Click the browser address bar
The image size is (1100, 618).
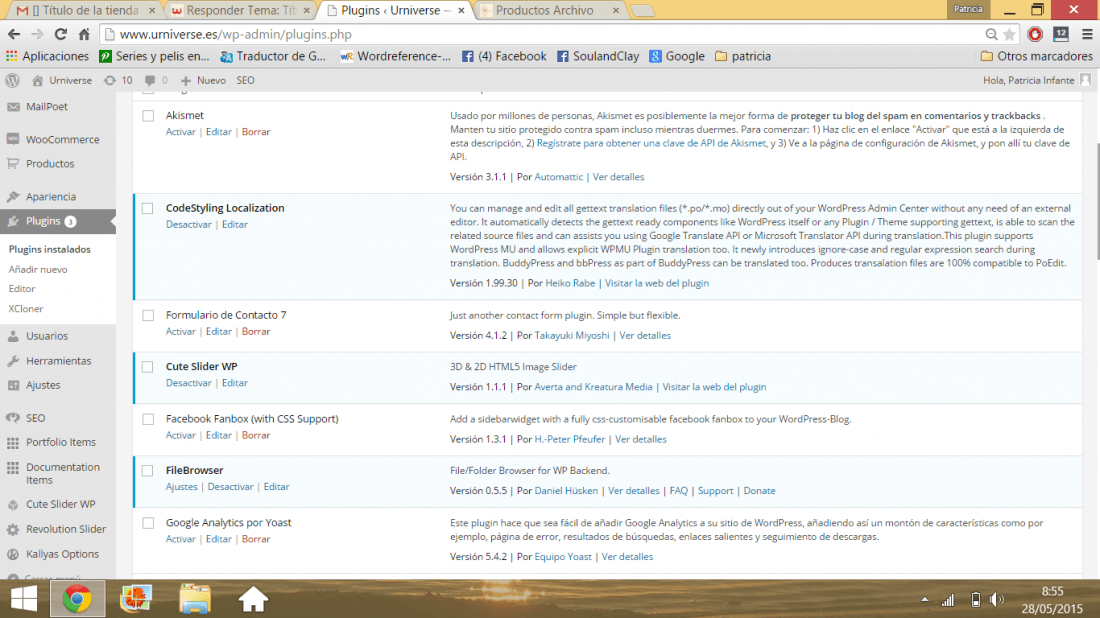pos(547,34)
